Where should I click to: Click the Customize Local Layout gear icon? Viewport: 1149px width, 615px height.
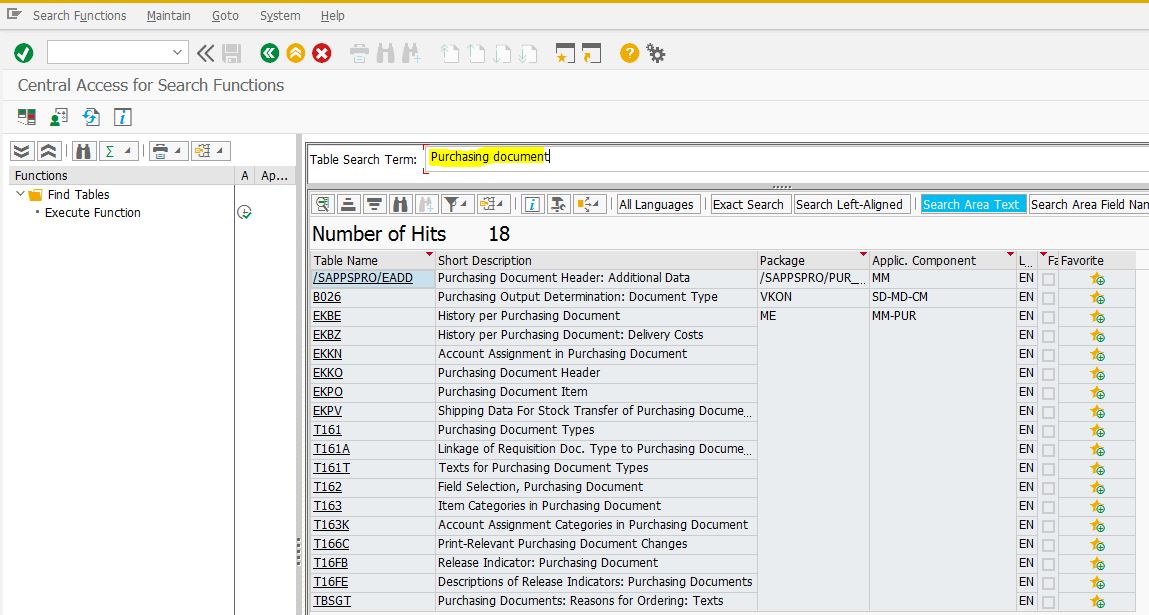[656, 53]
